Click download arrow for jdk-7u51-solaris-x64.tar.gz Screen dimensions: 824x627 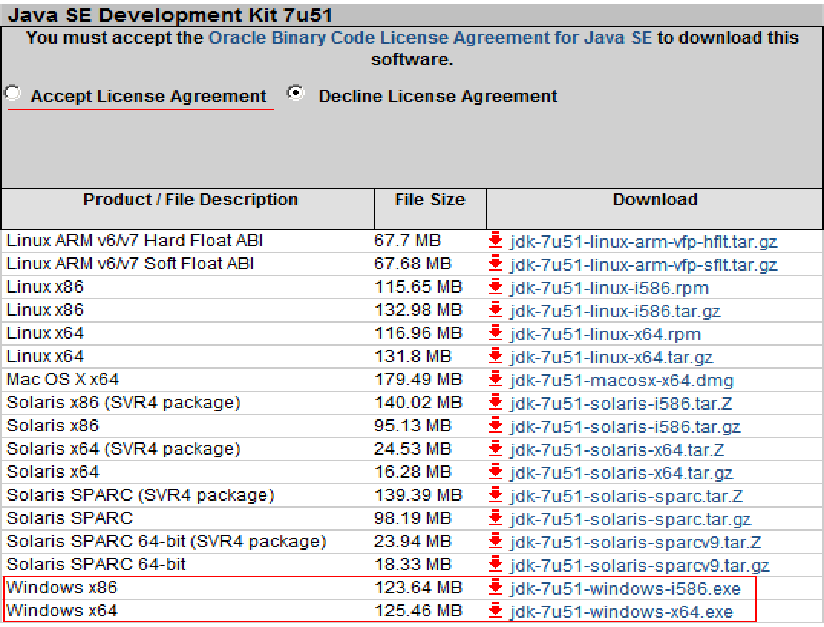pos(495,471)
